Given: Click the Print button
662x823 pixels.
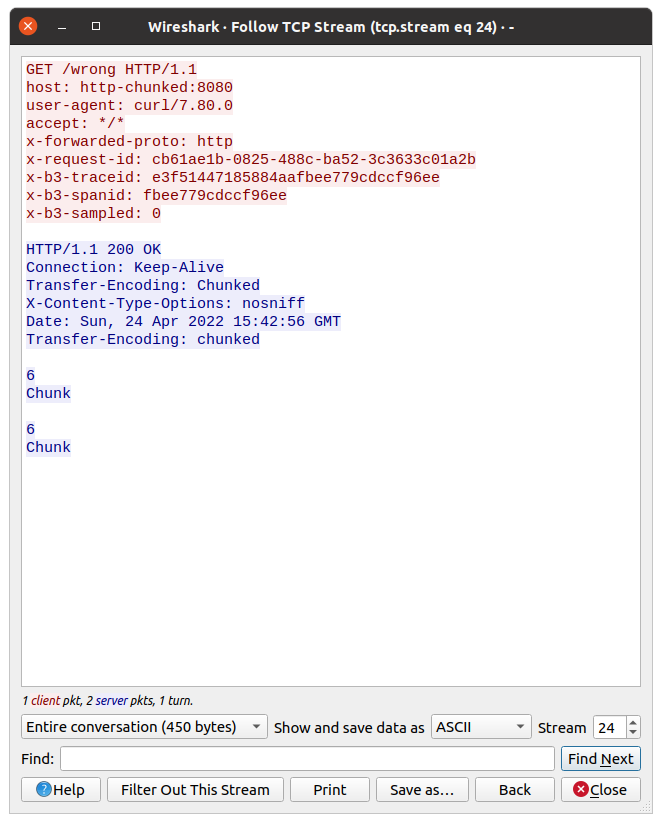Looking at the screenshot, I should 329,789.
